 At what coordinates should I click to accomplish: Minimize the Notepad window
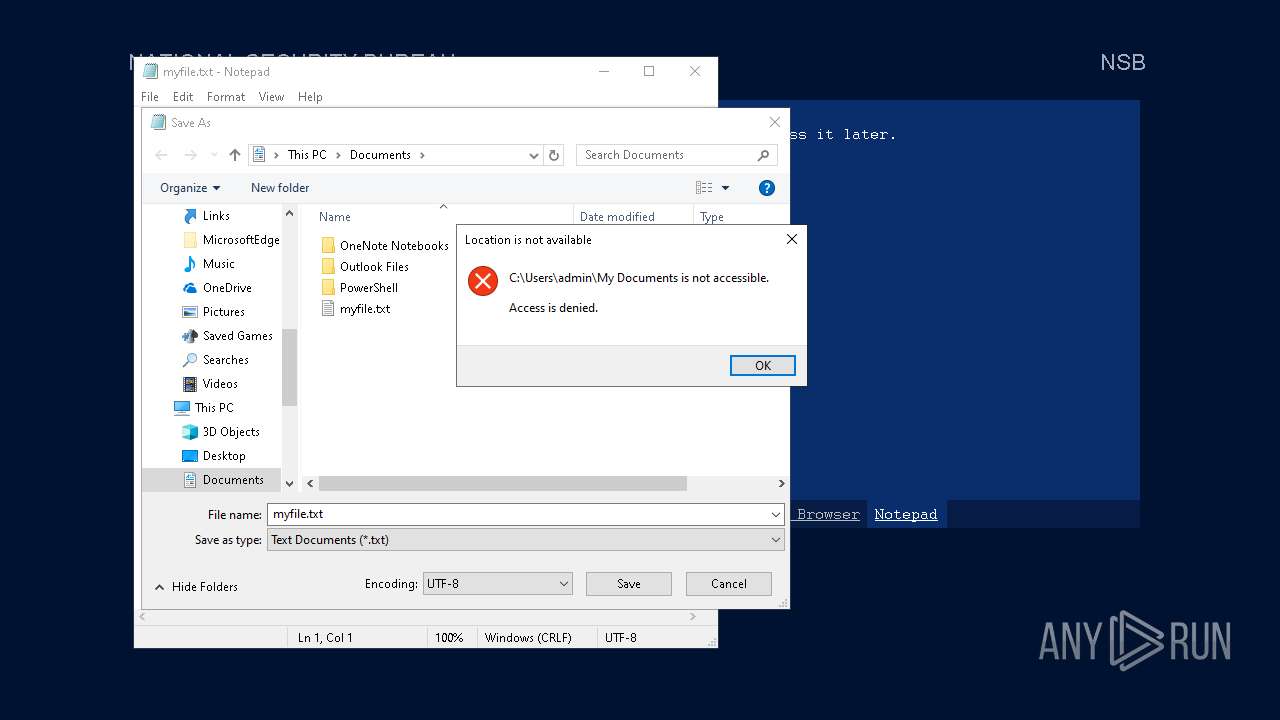pos(604,71)
